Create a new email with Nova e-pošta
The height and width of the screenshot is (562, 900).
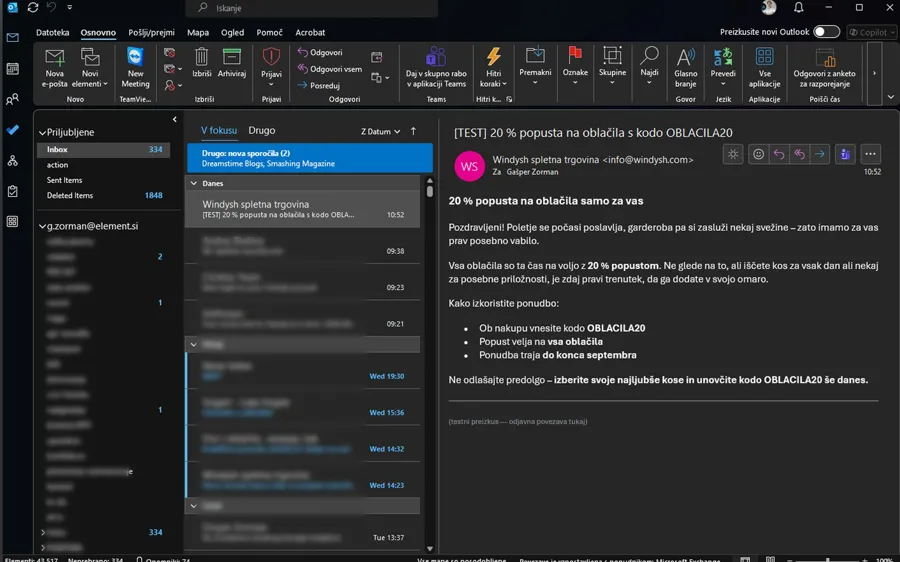coord(55,68)
